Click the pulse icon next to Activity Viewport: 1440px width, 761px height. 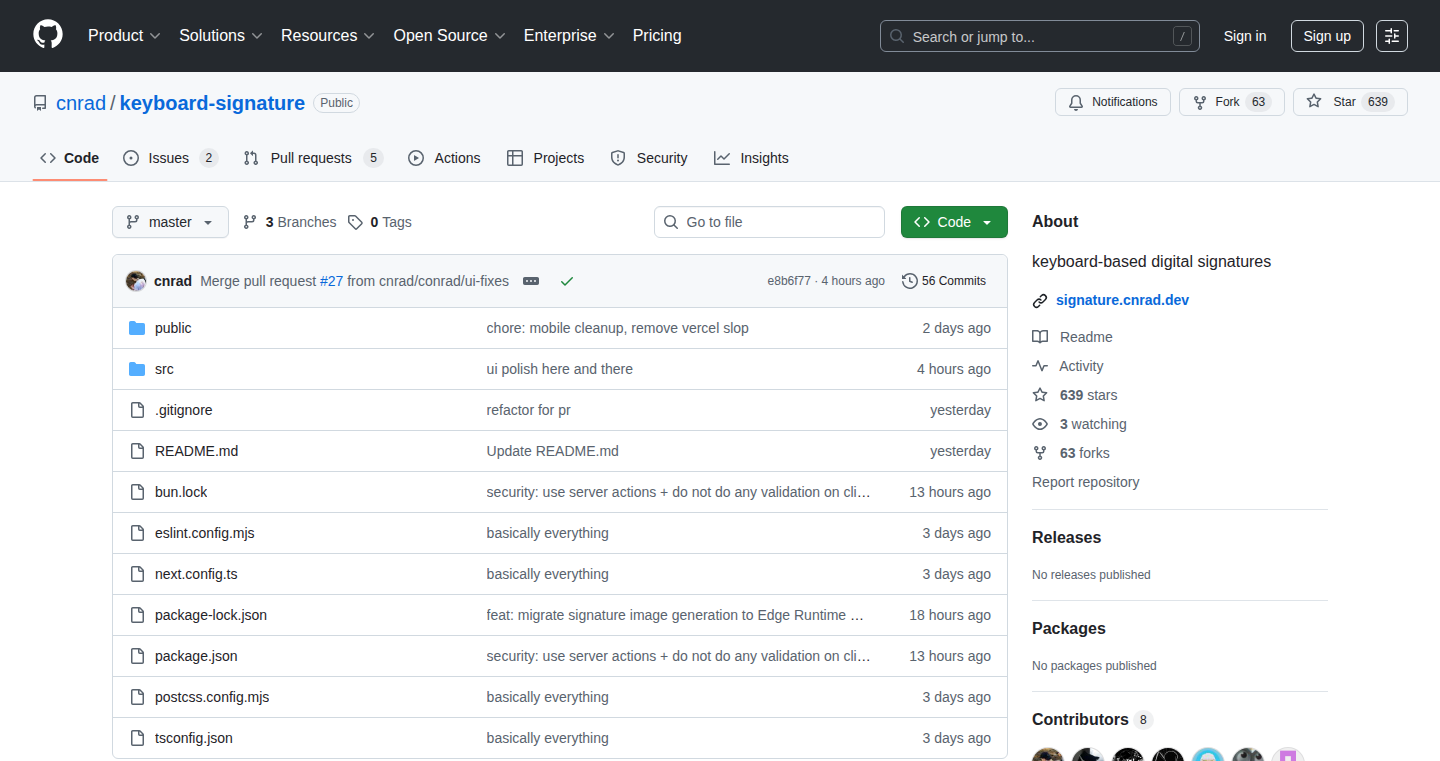click(x=1040, y=366)
